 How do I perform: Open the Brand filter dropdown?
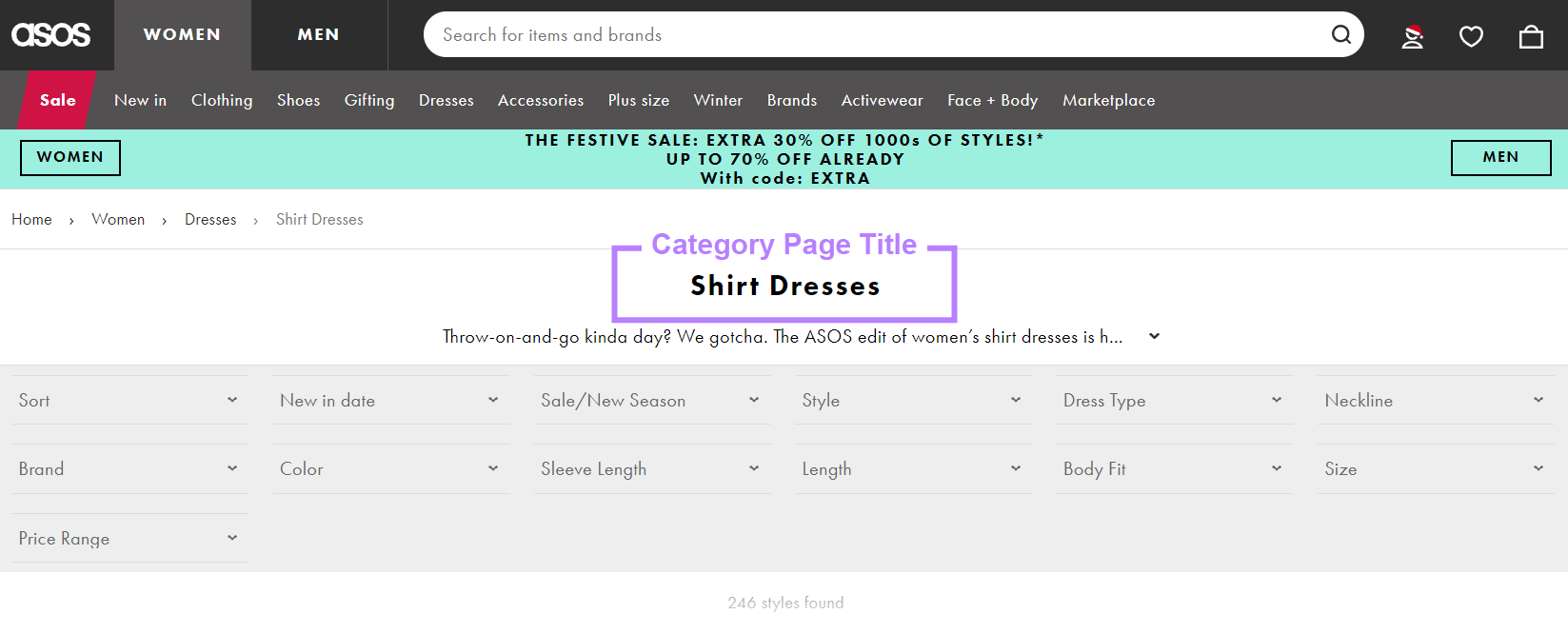(x=129, y=468)
